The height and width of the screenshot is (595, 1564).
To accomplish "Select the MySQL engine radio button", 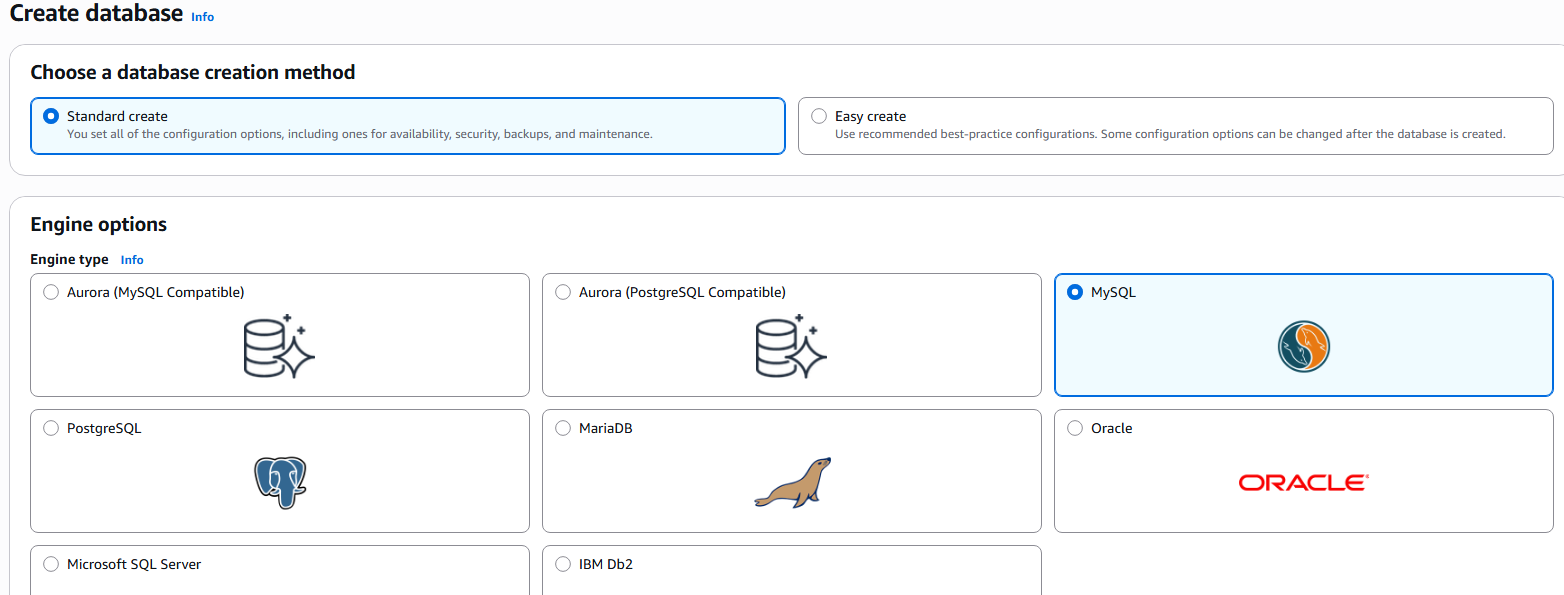I will click(1075, 292).
